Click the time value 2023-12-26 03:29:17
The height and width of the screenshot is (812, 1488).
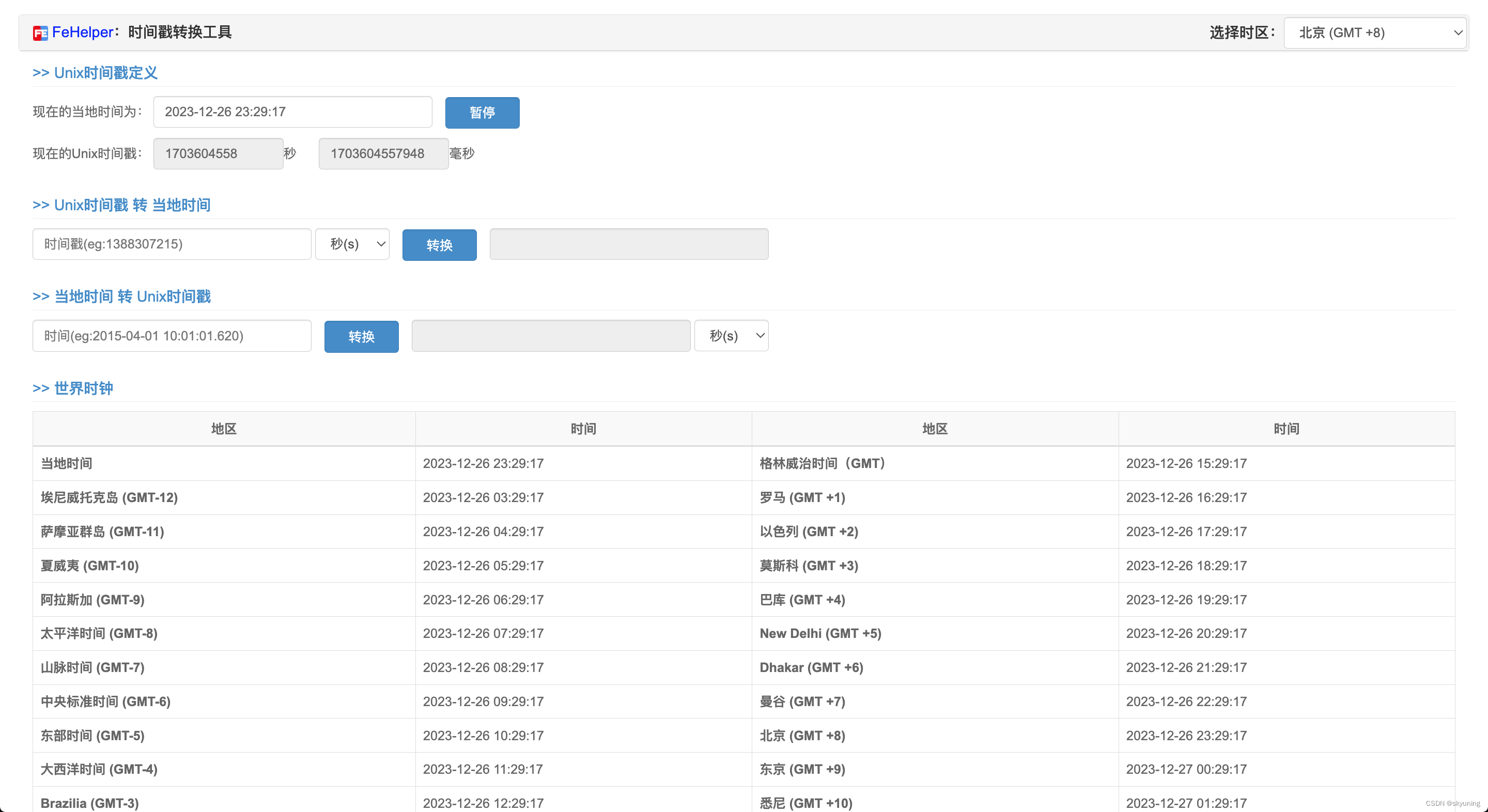pyautogui.click(x=483, y=498)
